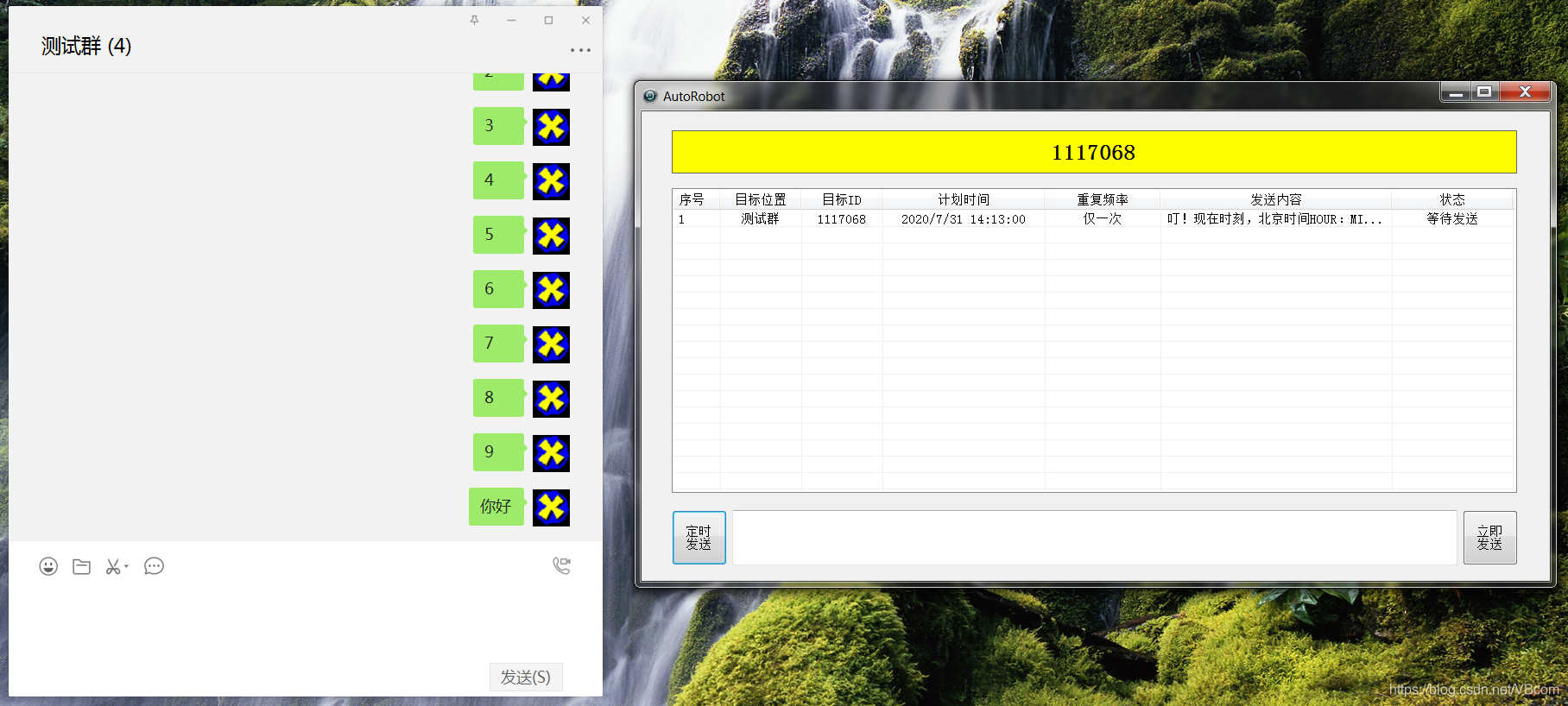The width and height of the screenshot is (1568, 706).
Task: Click the AutoRobot title bar app icon
Action: tap(650, 96)
